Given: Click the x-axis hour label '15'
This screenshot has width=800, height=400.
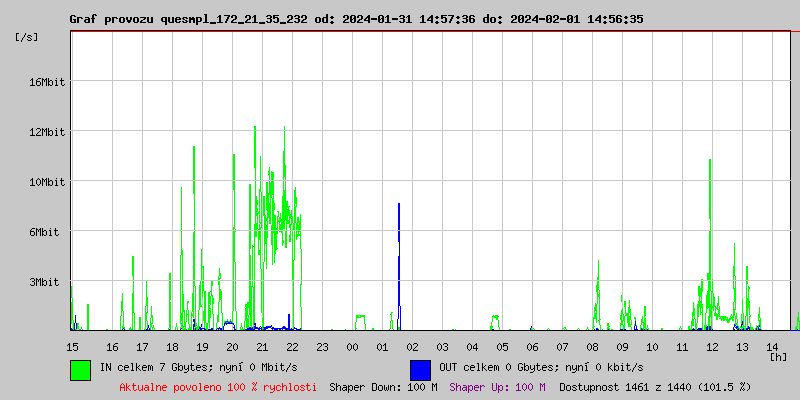Looking at the screenshot, I should pyautogui.click(x=72, y=347).
